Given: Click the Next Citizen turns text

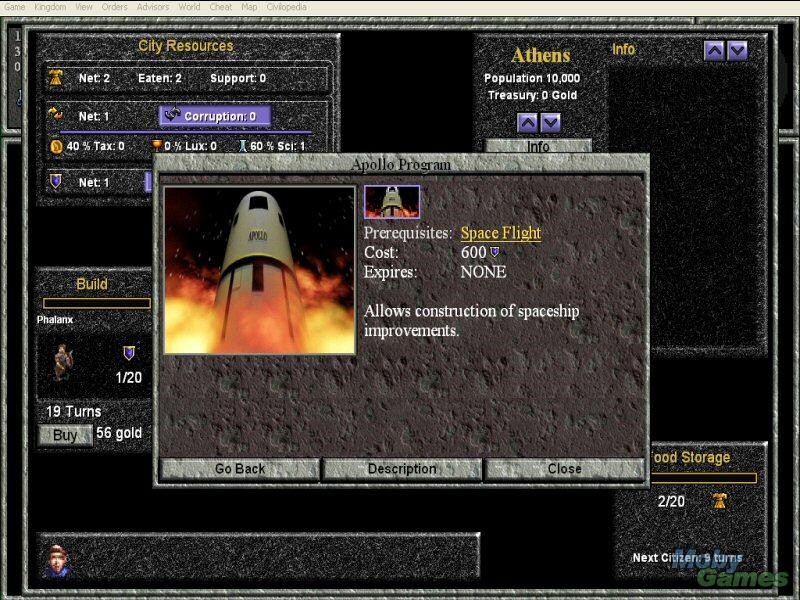Looking at the screenshot, I should click(687, 558).
